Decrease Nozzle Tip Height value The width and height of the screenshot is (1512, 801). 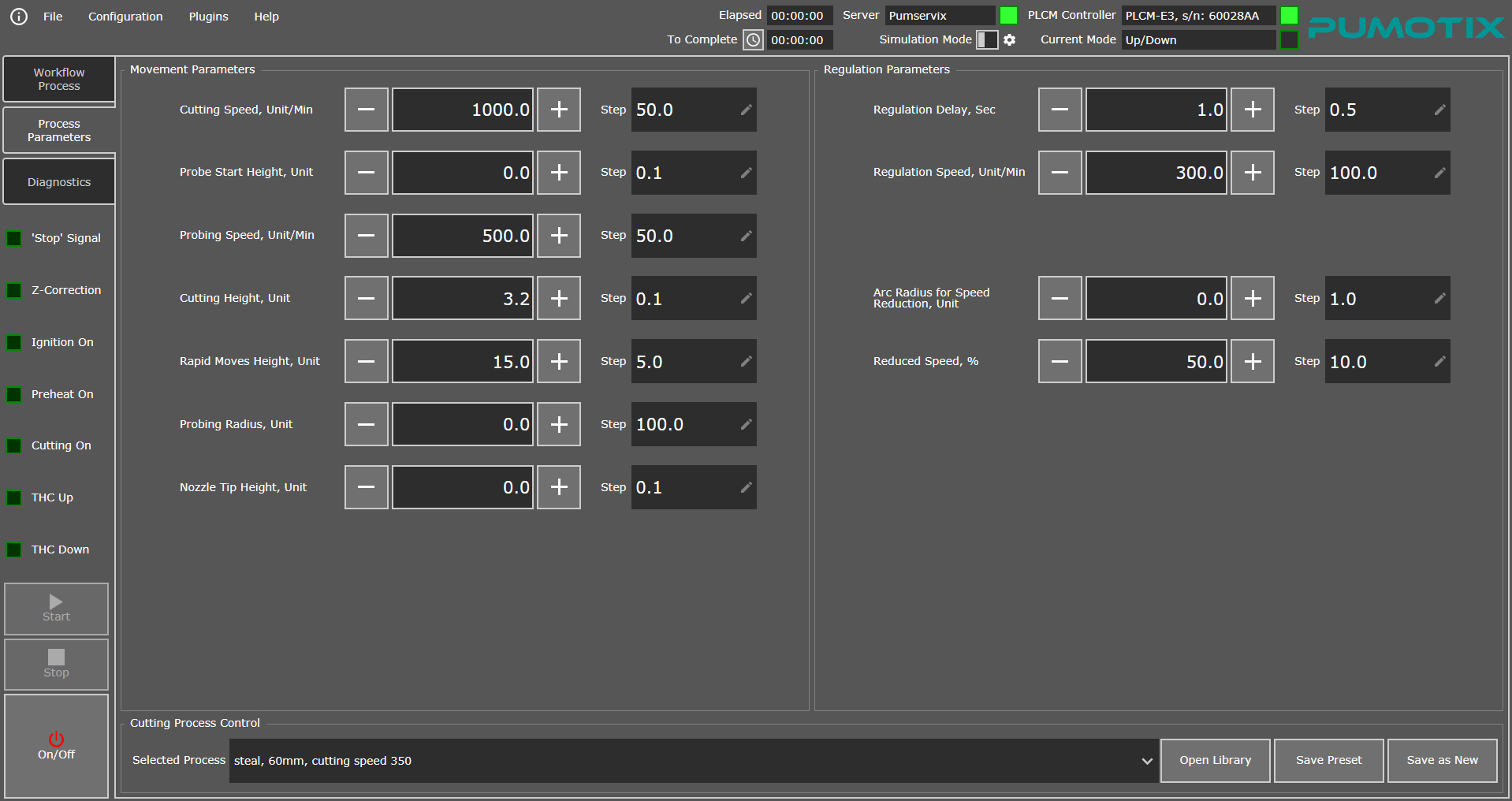pos(367,487)
